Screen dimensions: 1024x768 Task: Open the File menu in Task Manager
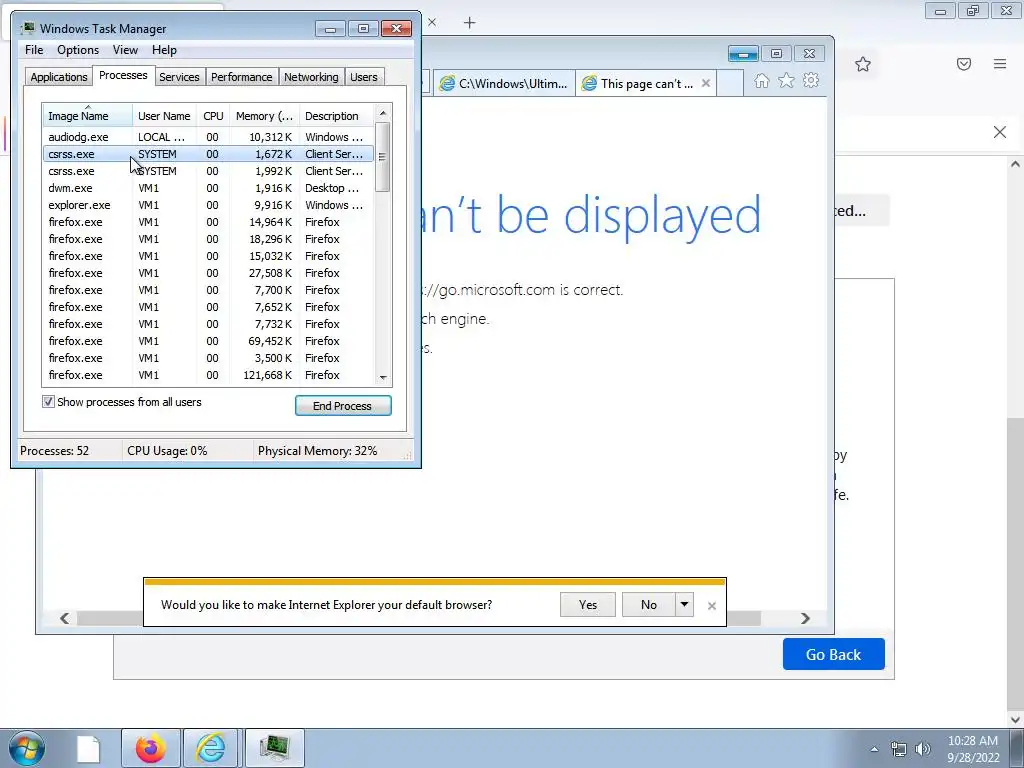click(x=34, y=50)
